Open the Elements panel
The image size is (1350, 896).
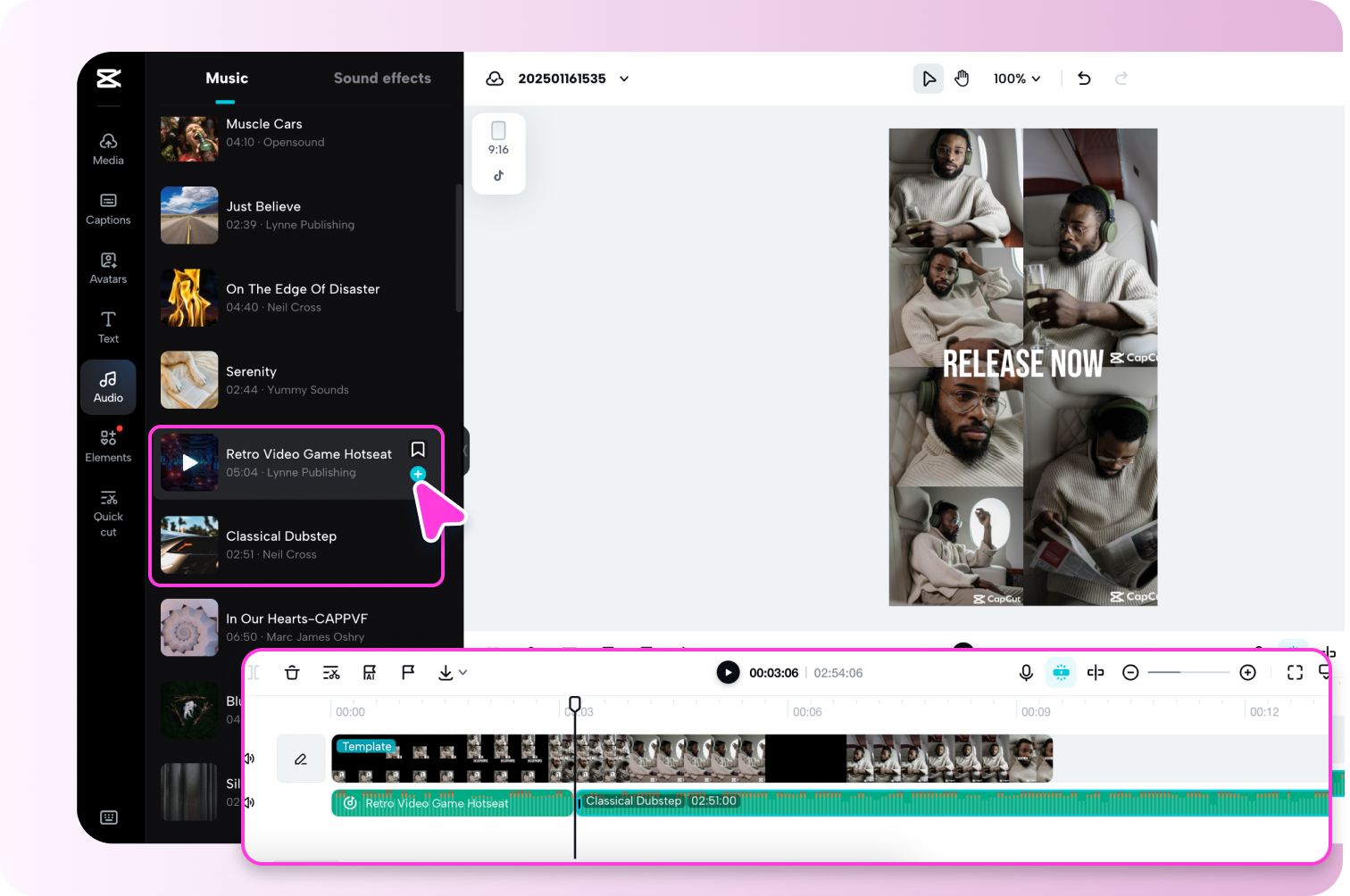coord(108,444)
